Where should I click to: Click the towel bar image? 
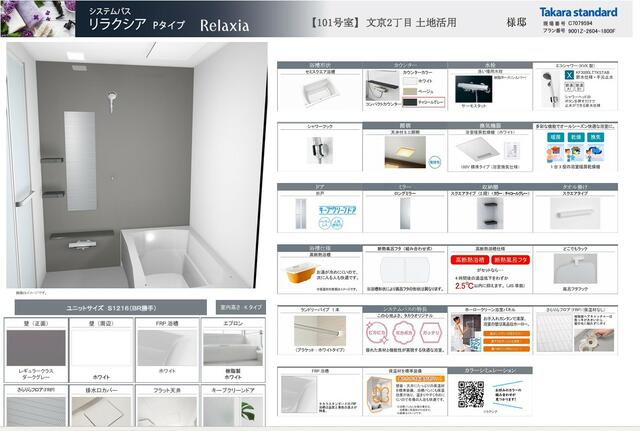click(x=575, y=213)
